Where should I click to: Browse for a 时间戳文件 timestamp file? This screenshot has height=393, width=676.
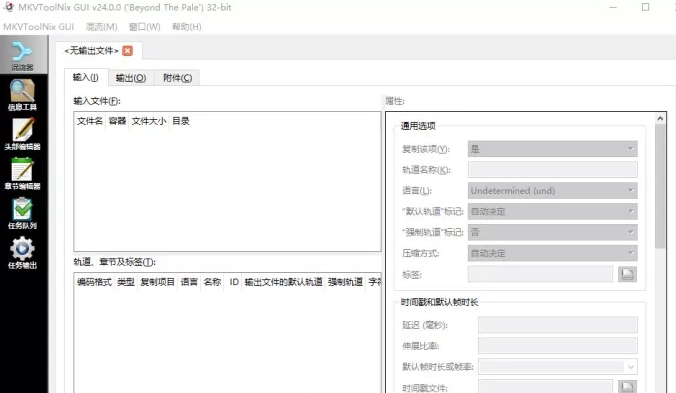(x=627, y=387)
